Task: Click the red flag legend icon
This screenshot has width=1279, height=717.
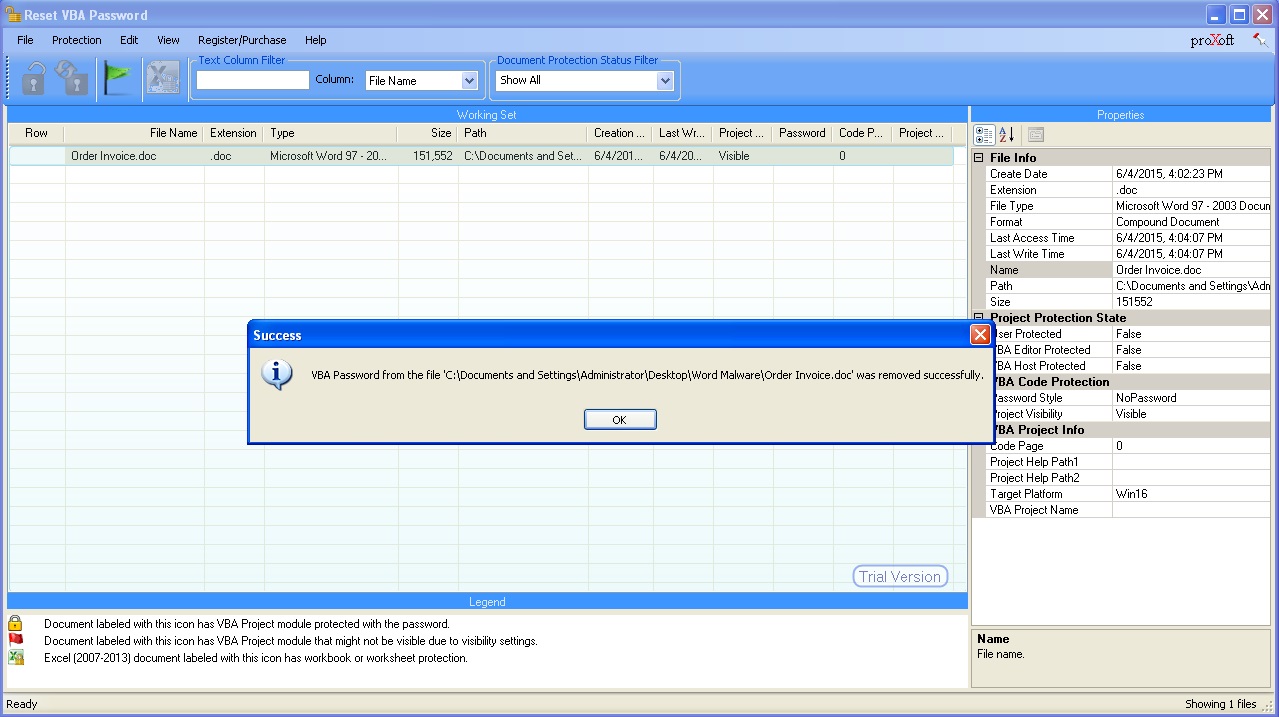Action: [15, 641]
